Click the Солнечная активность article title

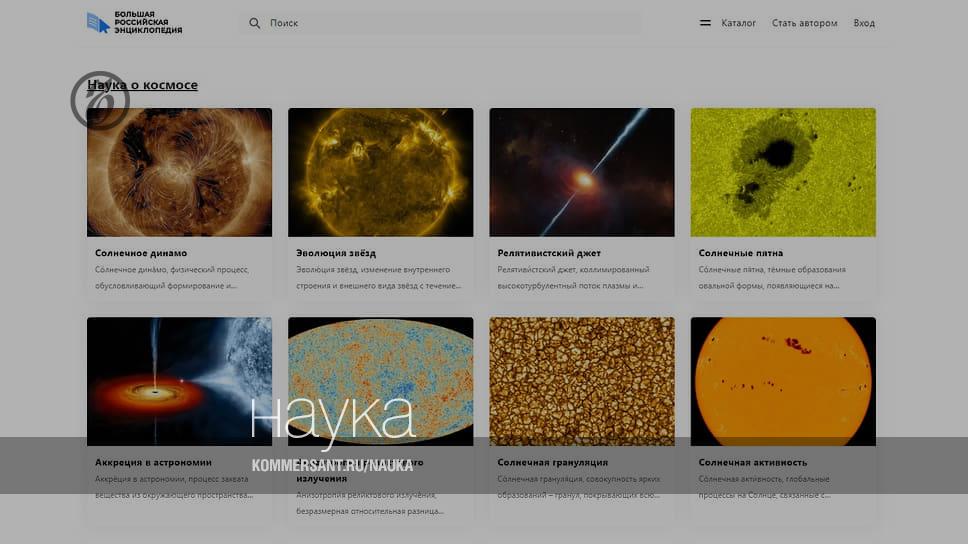point(752,462)
